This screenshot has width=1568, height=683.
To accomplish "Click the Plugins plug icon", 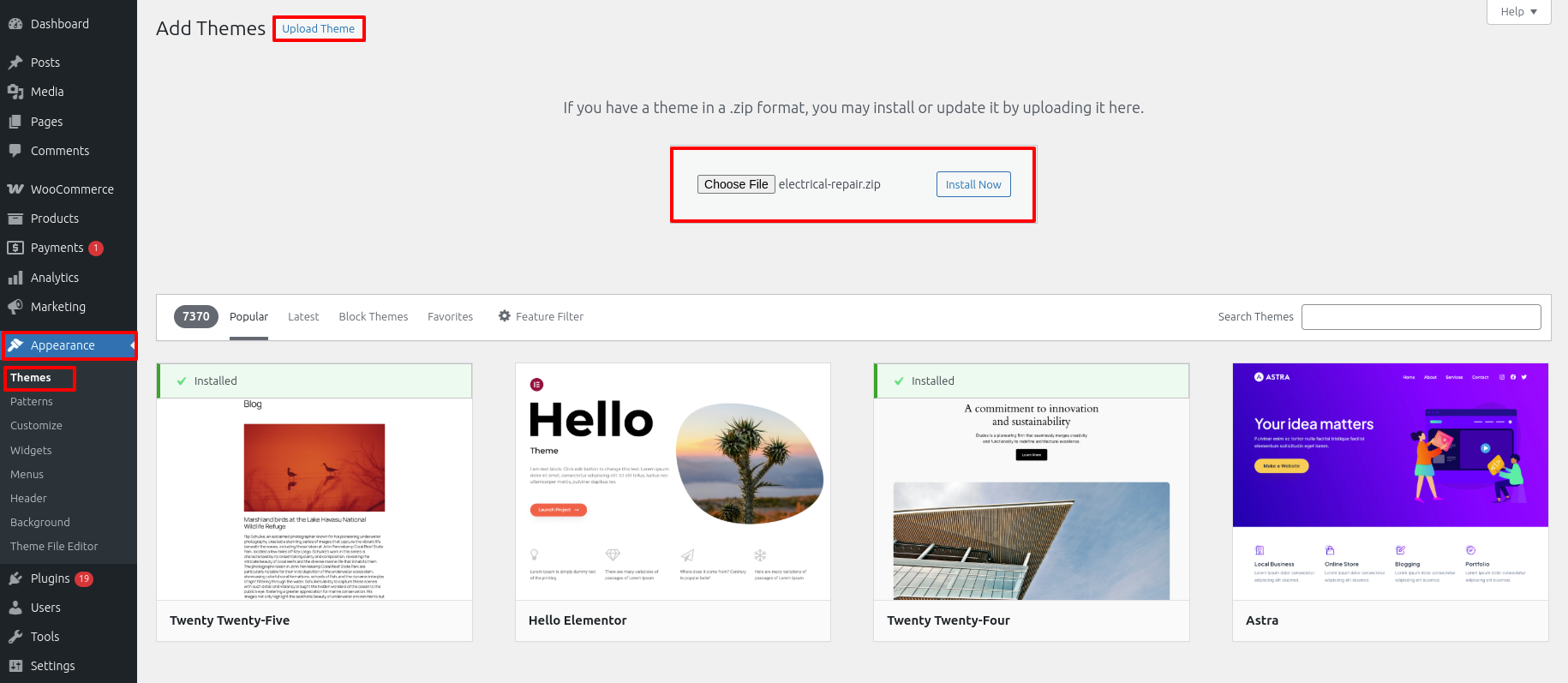I will 15,578.
